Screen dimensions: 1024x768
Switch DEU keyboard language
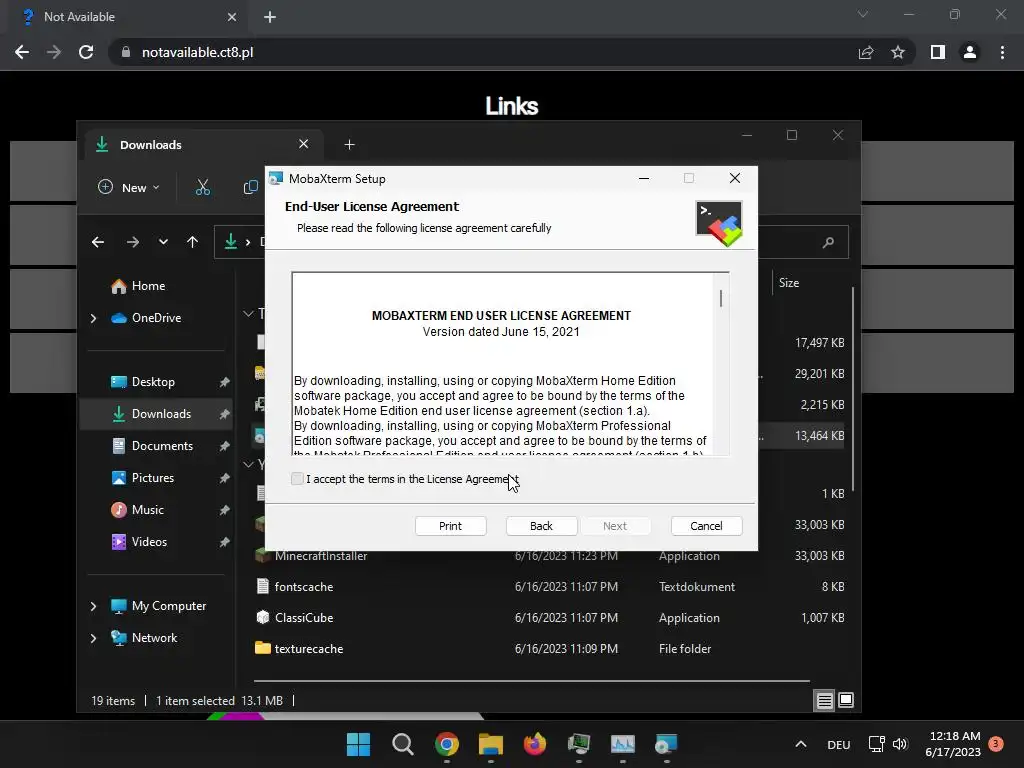[839, 744]
